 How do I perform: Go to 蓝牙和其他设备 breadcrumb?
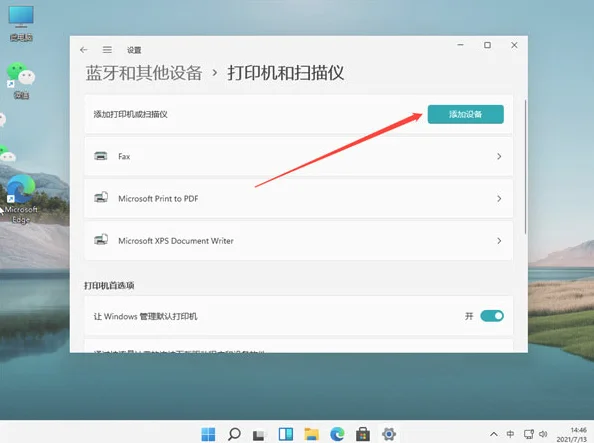point(144,73)
